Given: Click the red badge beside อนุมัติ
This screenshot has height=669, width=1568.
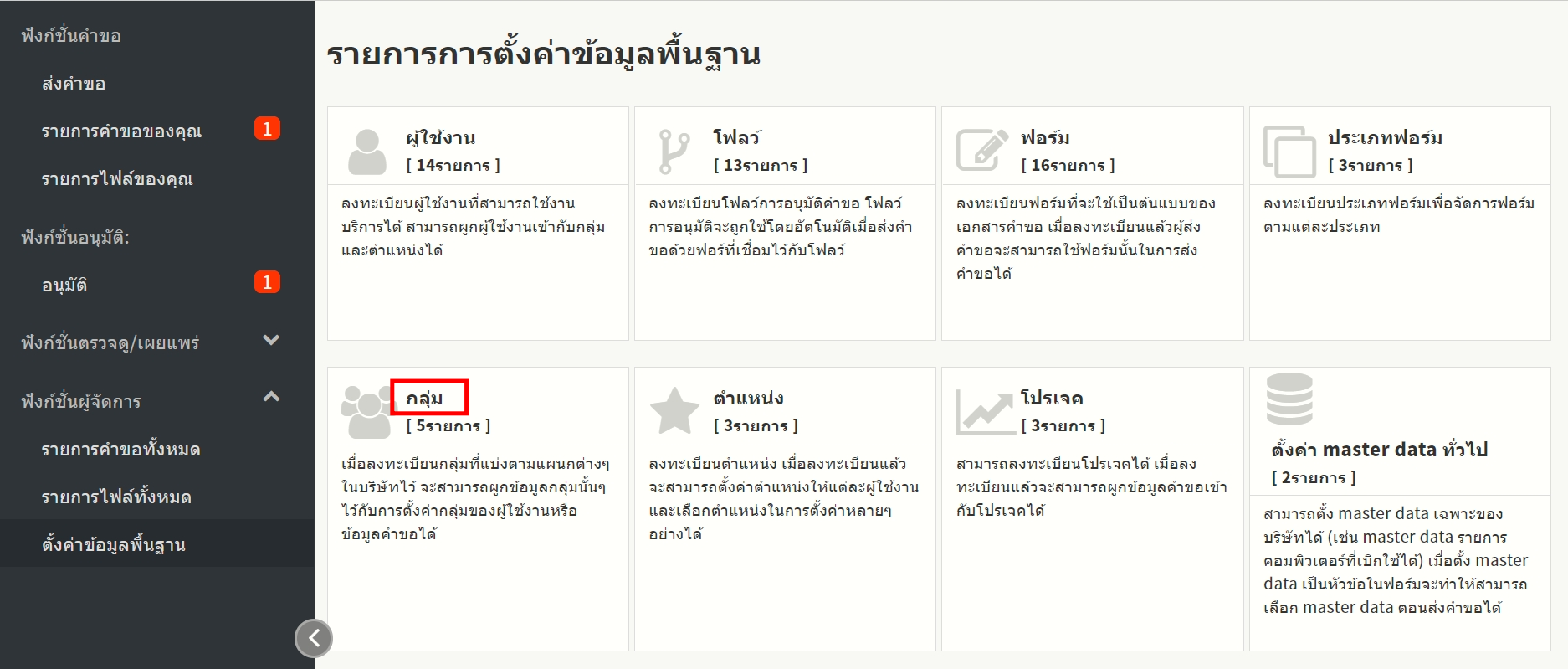Looking at the screenshot, I should tap(267, 282).
